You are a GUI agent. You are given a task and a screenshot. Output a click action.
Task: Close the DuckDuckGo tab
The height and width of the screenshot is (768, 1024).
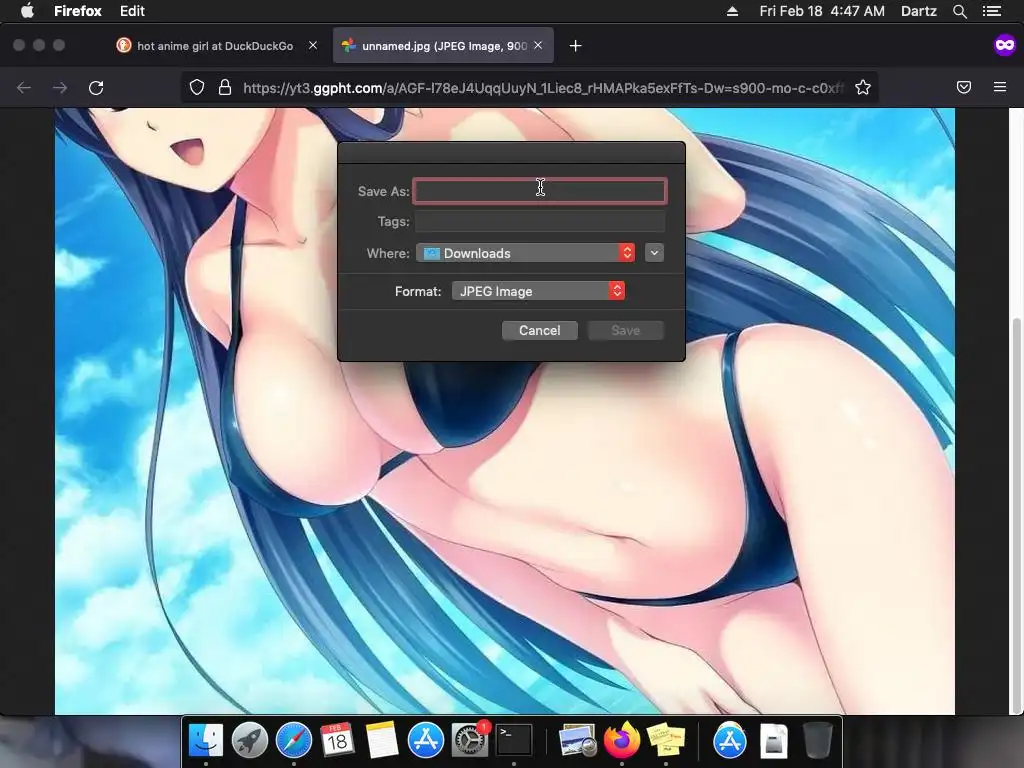click(313, 46)
